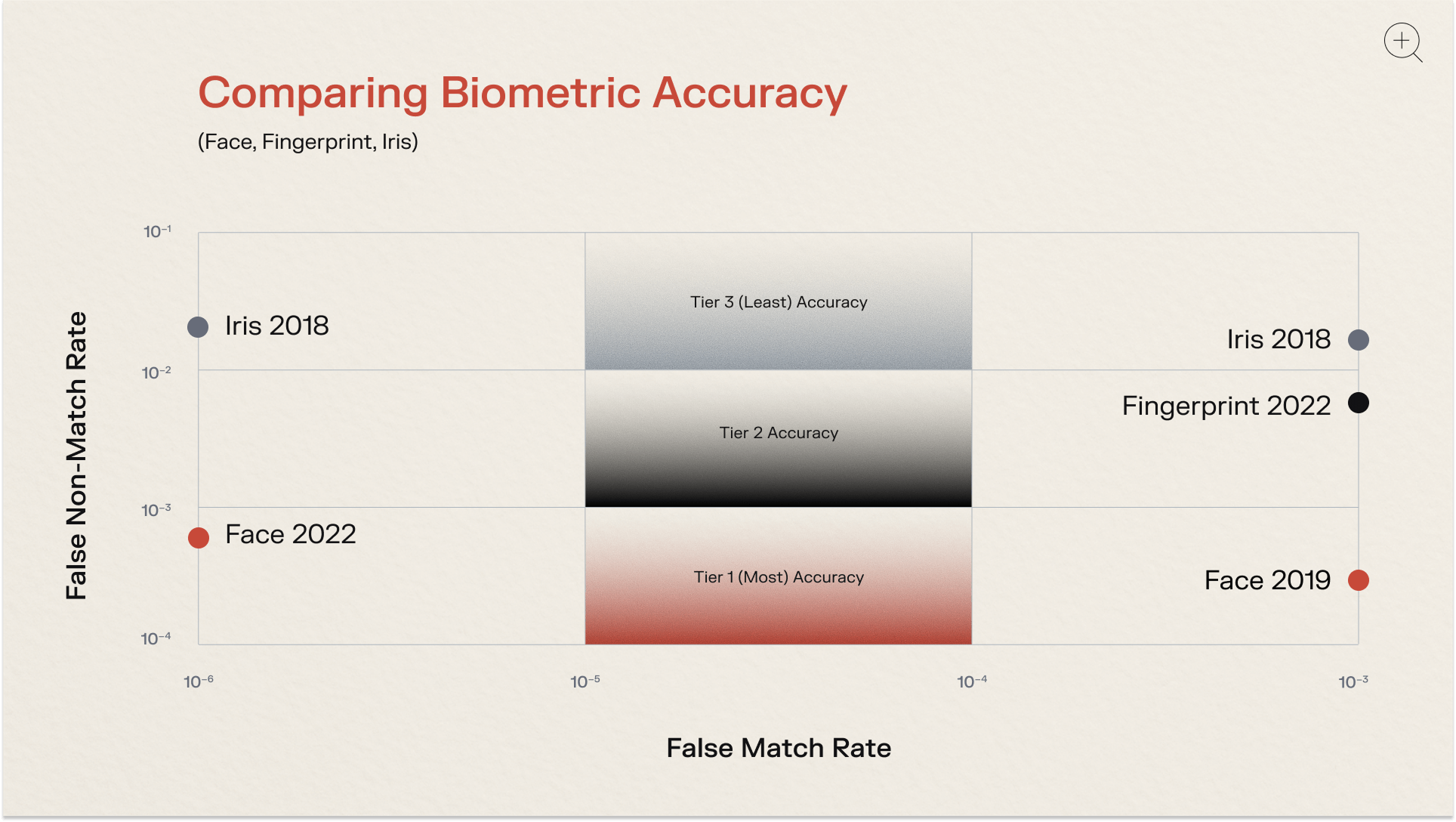Click the Face 2022 text label

(x=290, y=534)
